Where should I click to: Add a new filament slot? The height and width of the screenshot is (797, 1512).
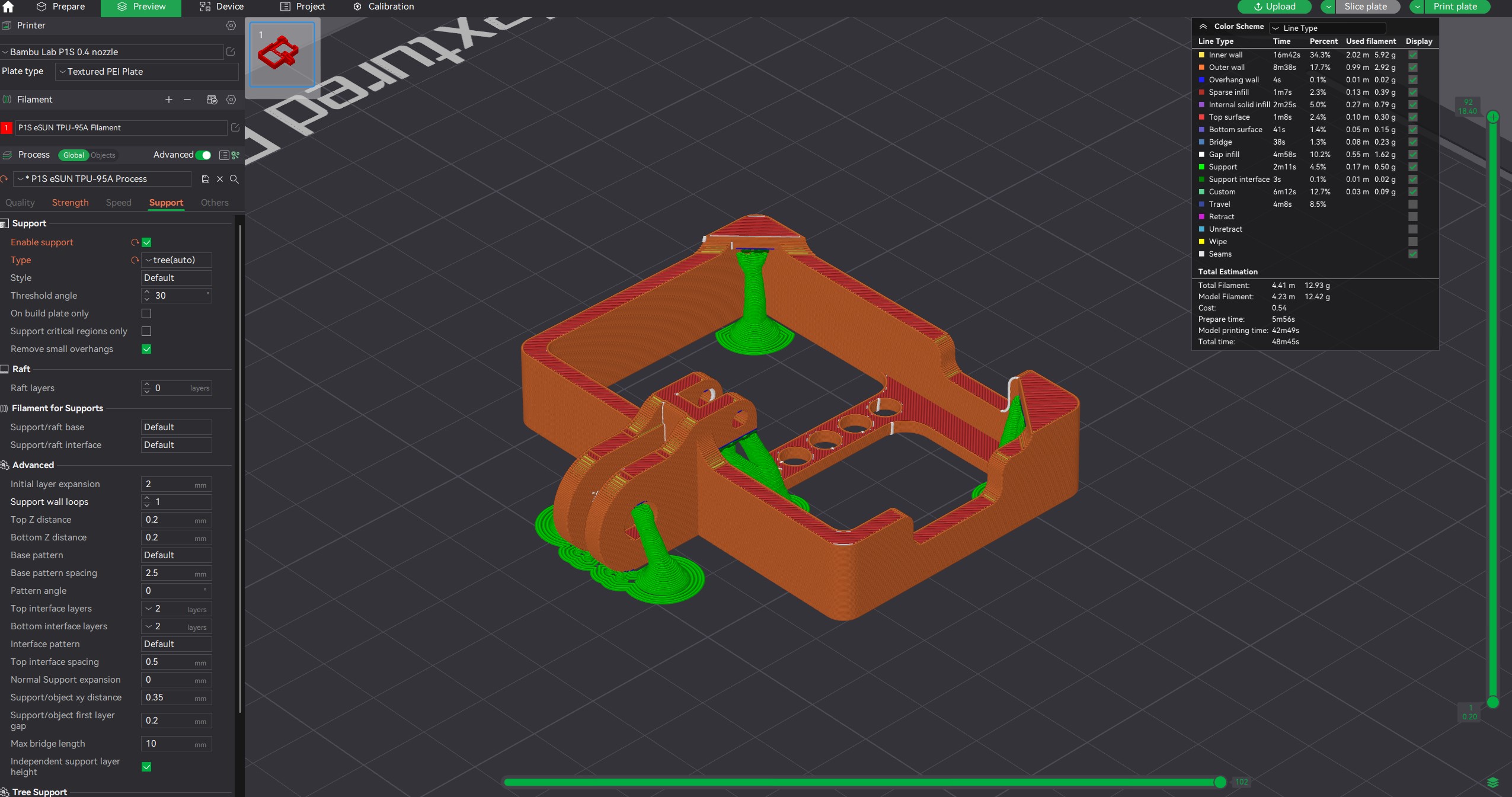(x=169, y=100)
